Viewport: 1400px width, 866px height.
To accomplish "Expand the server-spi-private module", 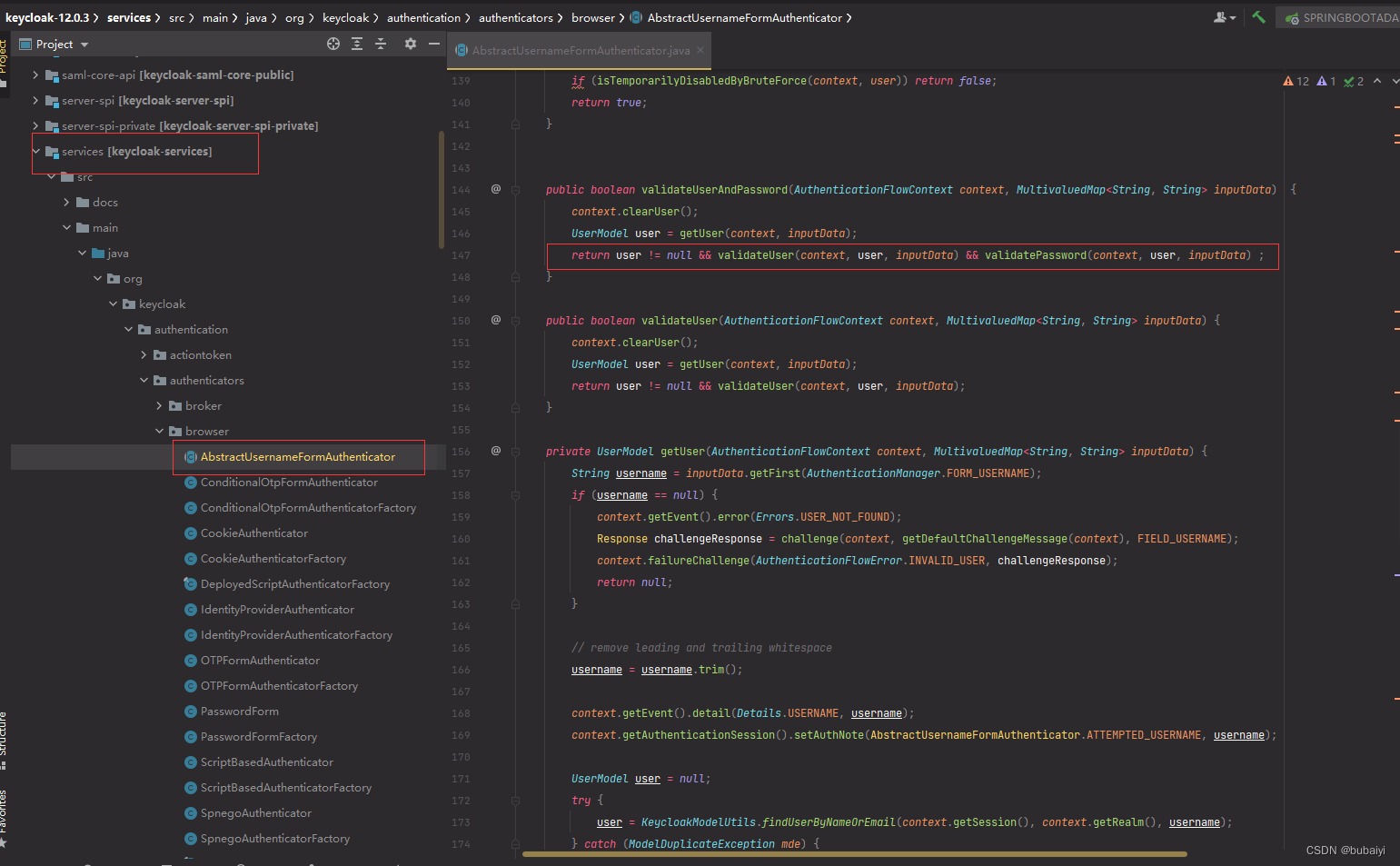I will 35,126.
